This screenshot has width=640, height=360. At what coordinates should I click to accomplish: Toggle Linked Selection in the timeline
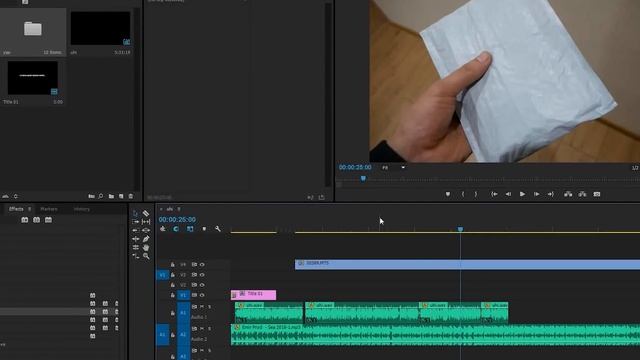(190, 229)
